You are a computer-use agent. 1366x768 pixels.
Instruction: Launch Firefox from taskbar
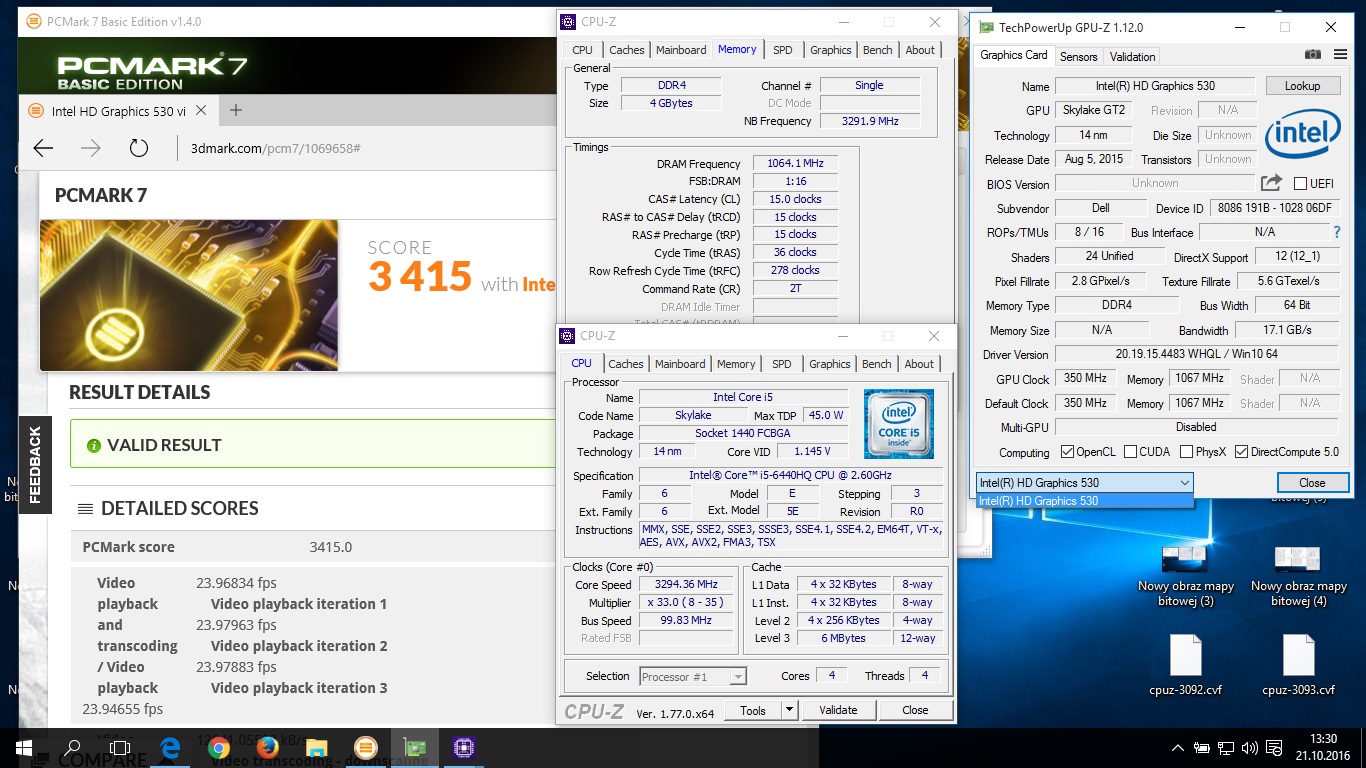tap(267, 747)
